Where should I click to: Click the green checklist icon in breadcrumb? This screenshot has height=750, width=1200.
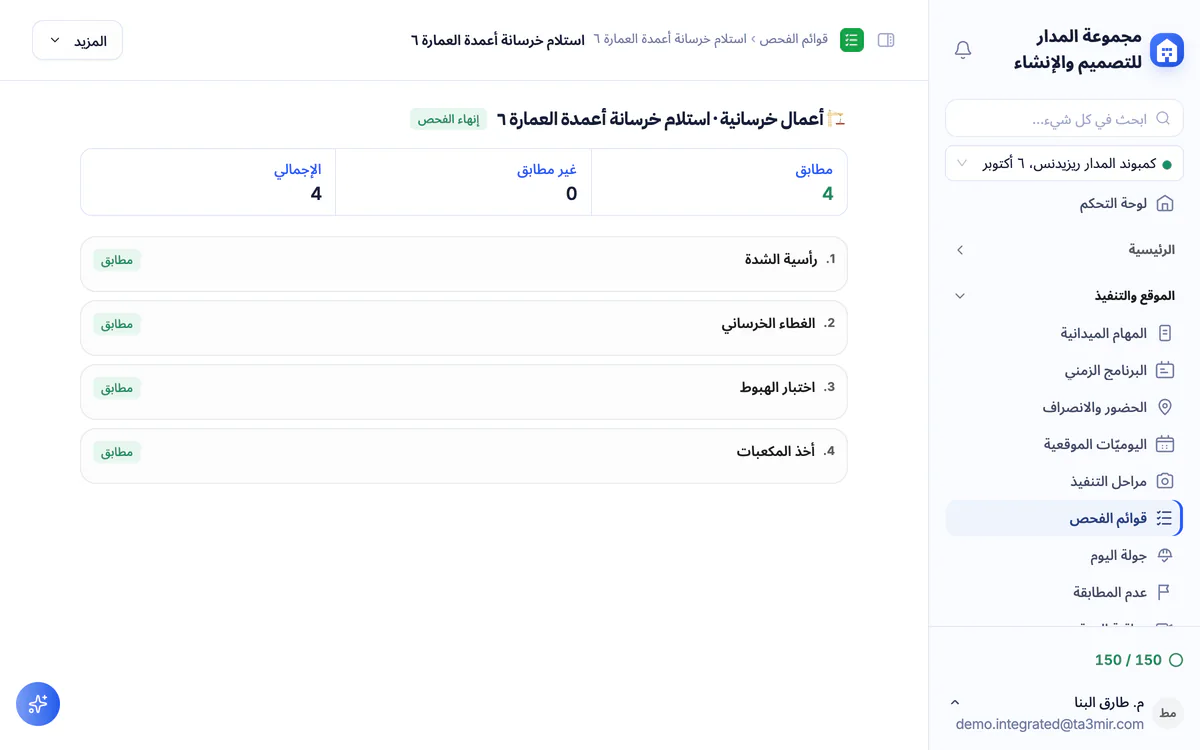point(852,40)
